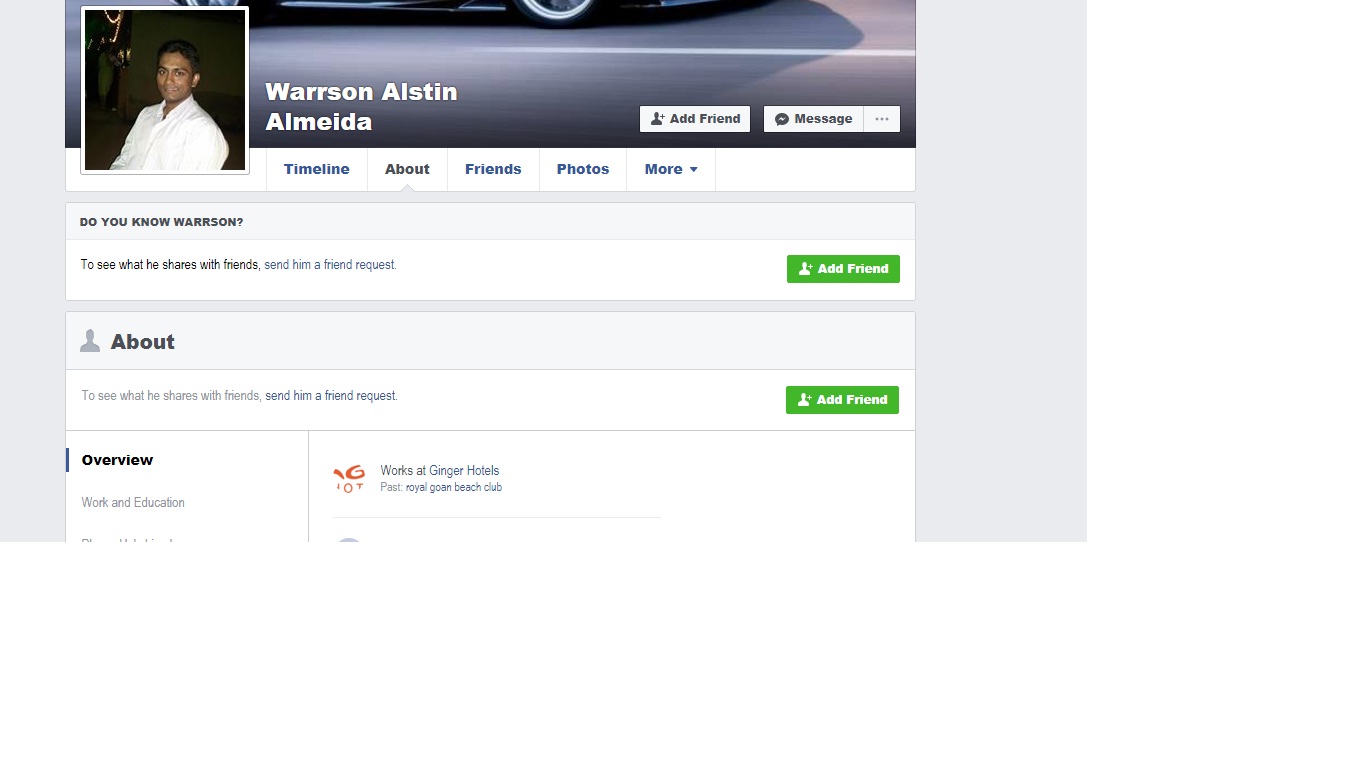
Task: Open the Friends tab
Action: (493, 169)
